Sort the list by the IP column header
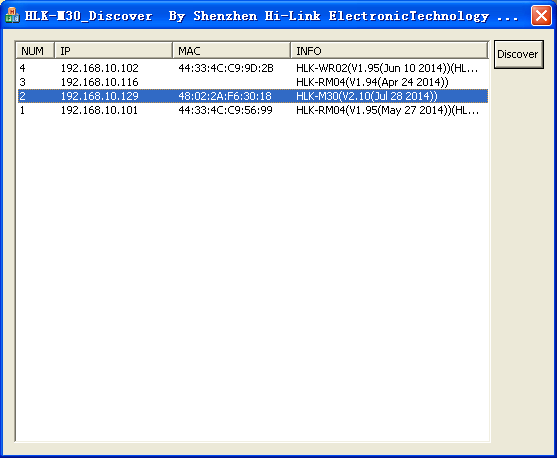The image size is (557, 458). [113, 50]
